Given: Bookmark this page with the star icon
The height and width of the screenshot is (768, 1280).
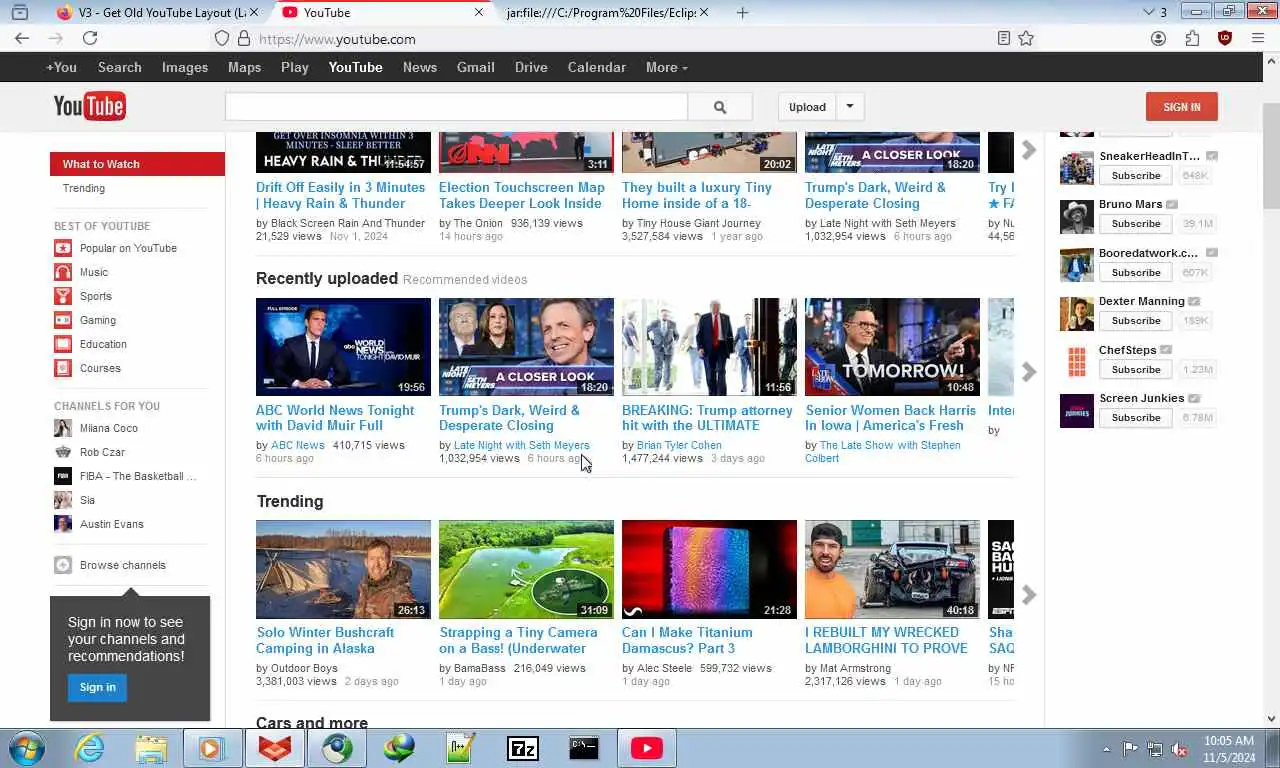Looking at the screenshot, I should click(1026, 38).
